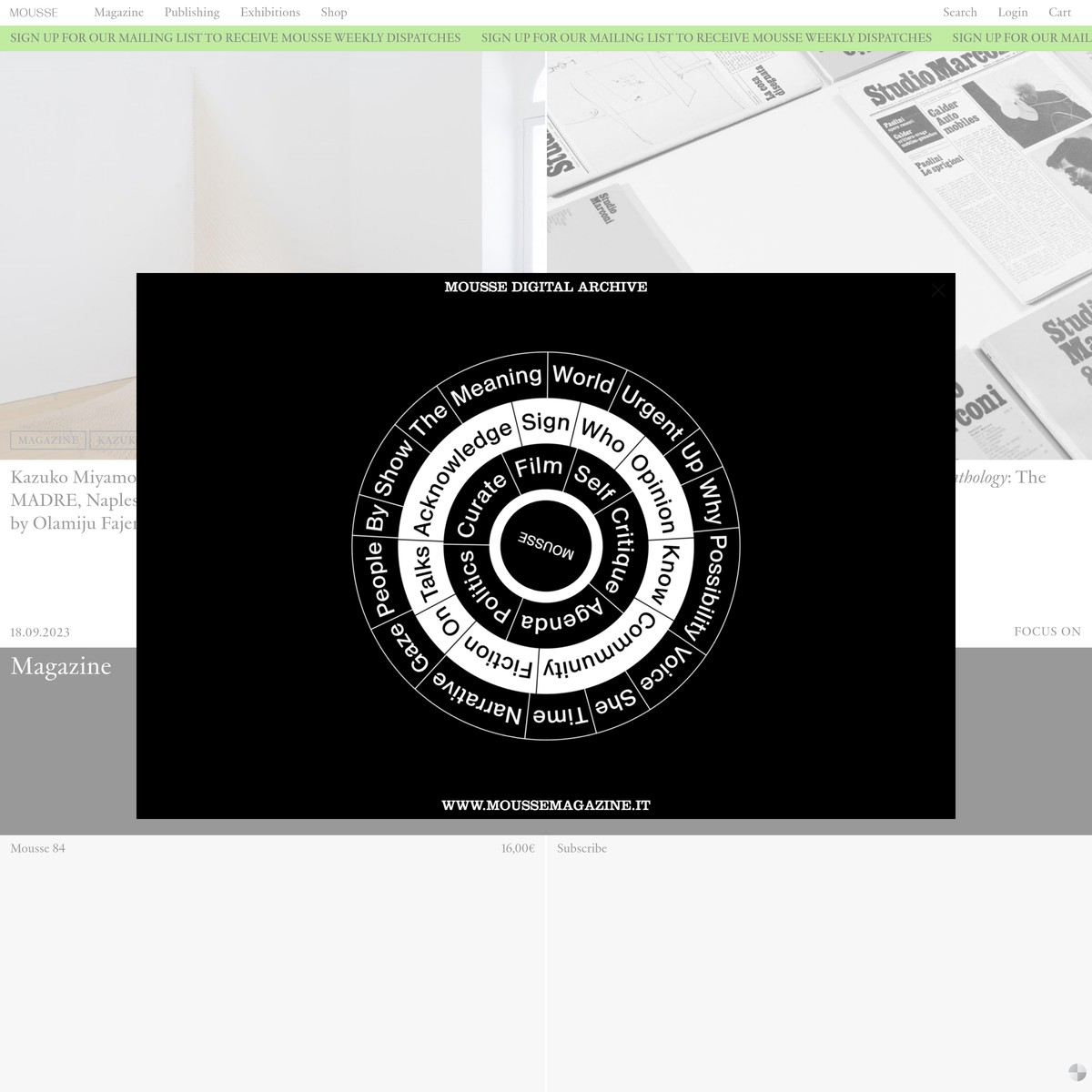Open the Cart
This screenshot has height=1092, width=1092.
point(1059,12)
